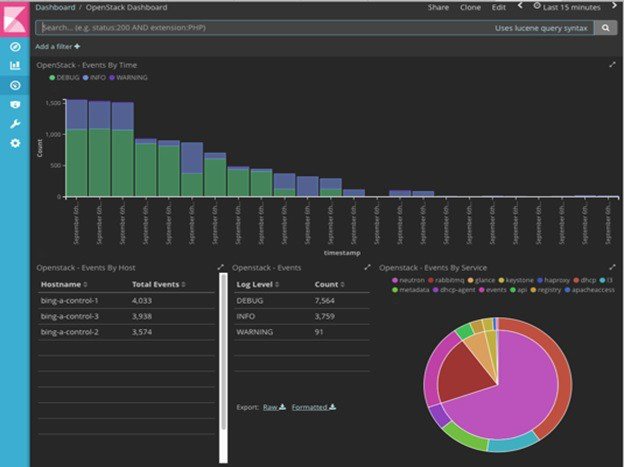Select bing-a-control-3 hostname row

(126, 316)
